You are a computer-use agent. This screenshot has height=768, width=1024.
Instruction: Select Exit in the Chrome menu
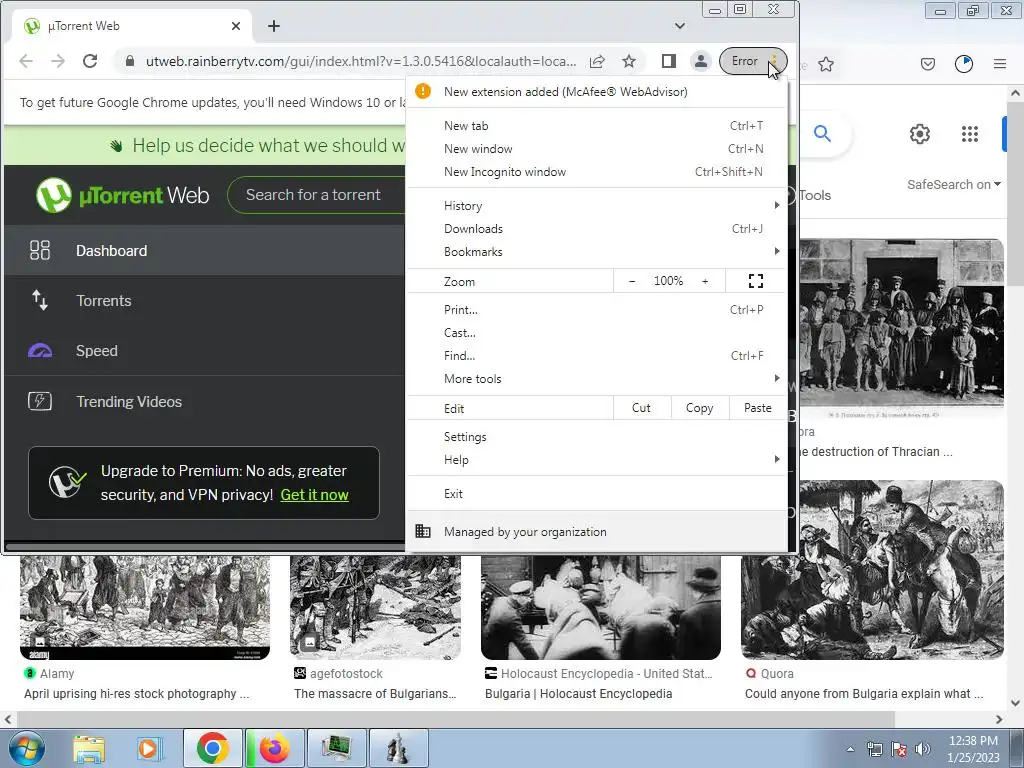pos(597,494)
